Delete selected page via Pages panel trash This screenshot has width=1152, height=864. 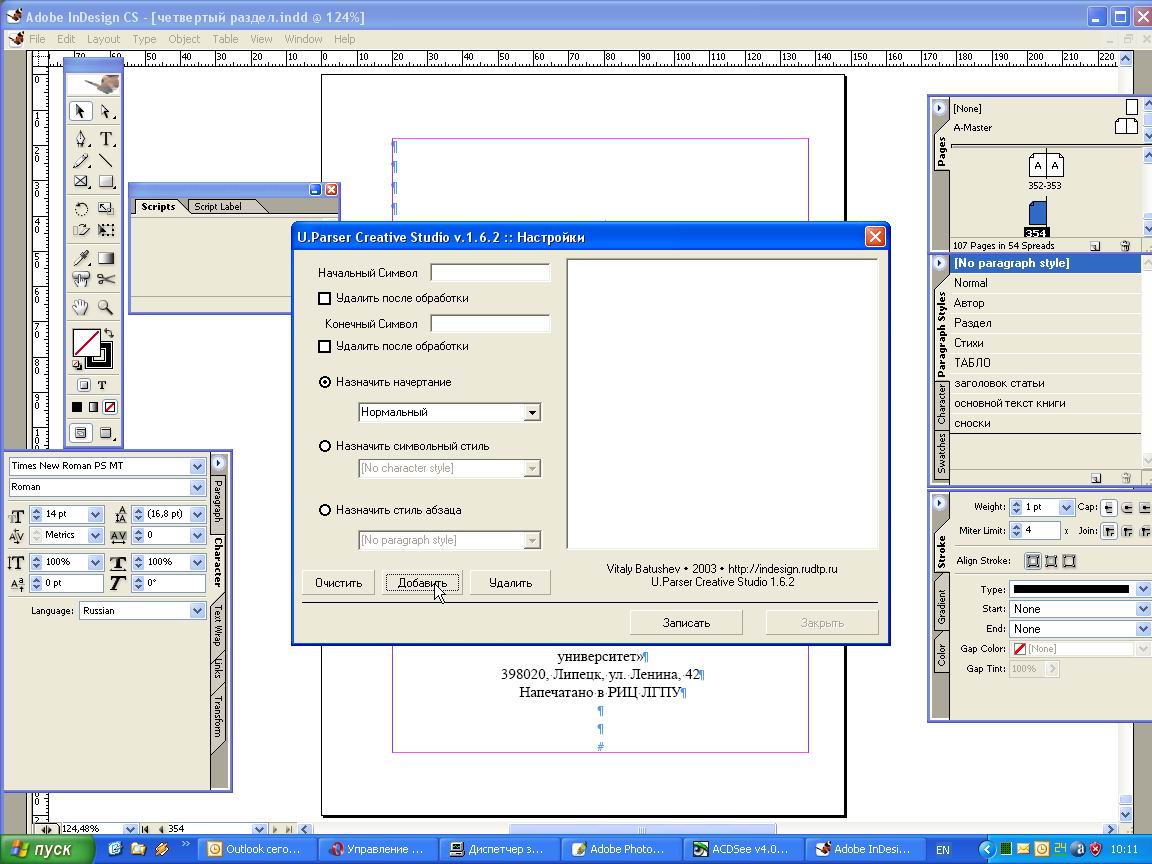tap(1125, 246)
